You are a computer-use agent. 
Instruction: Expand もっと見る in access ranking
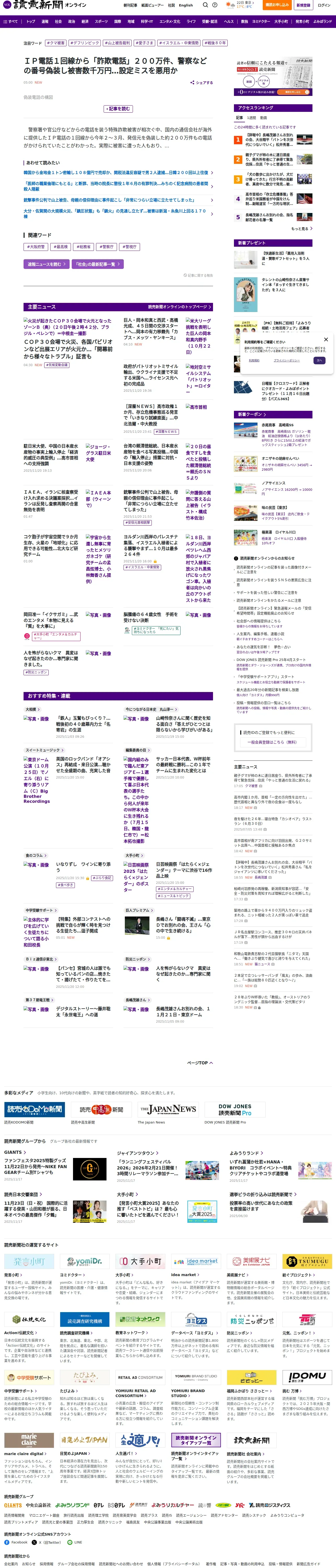pyautogui.click(x=302, y=229)
